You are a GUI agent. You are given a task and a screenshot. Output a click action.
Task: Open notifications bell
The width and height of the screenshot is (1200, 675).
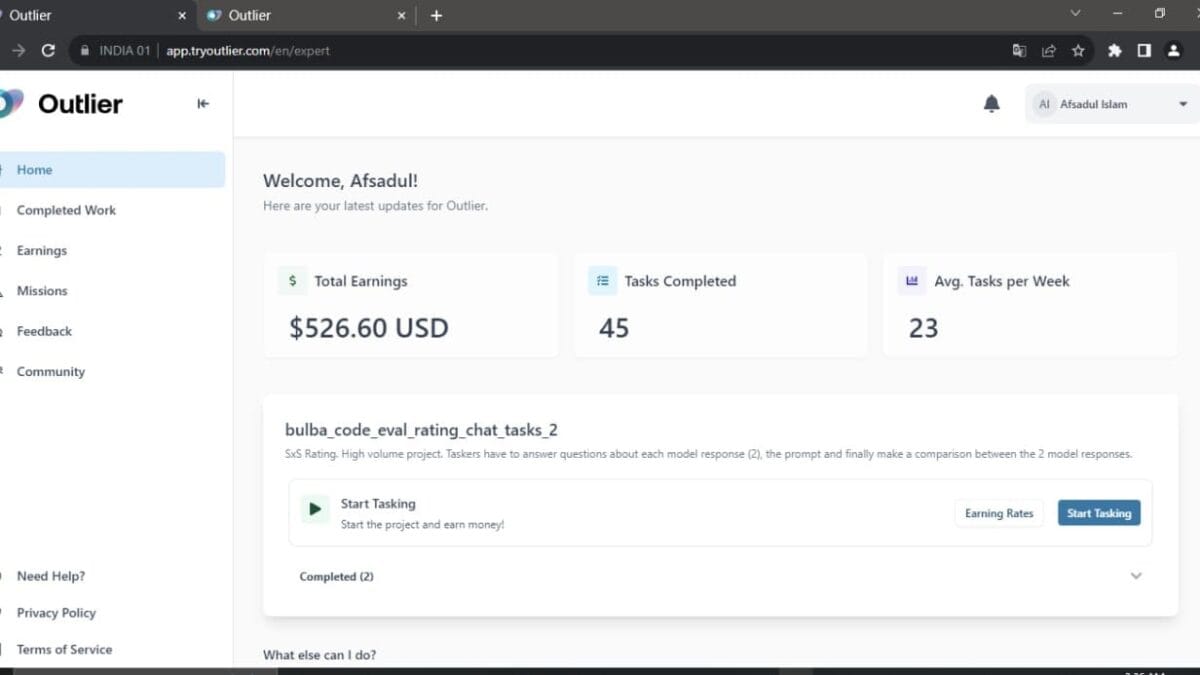click(x=991, y=103)
